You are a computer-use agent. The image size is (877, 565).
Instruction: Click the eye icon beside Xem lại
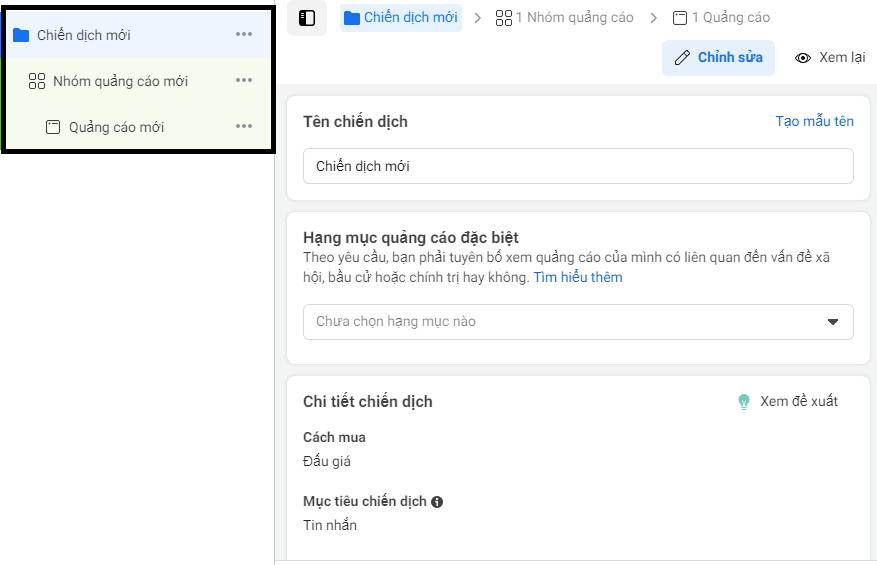coord(803,58)
